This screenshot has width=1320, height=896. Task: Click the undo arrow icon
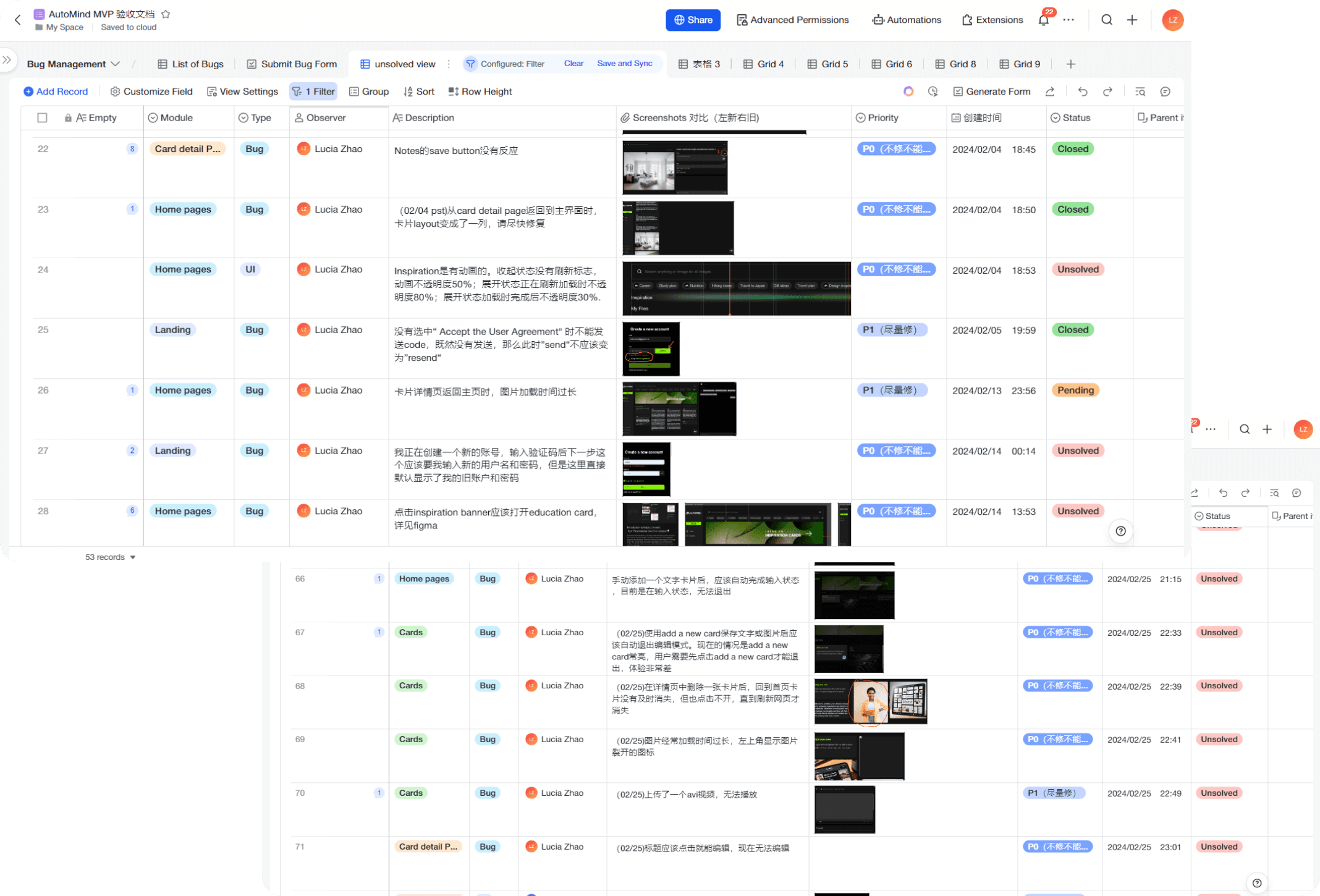click(x=1083, y=91)
